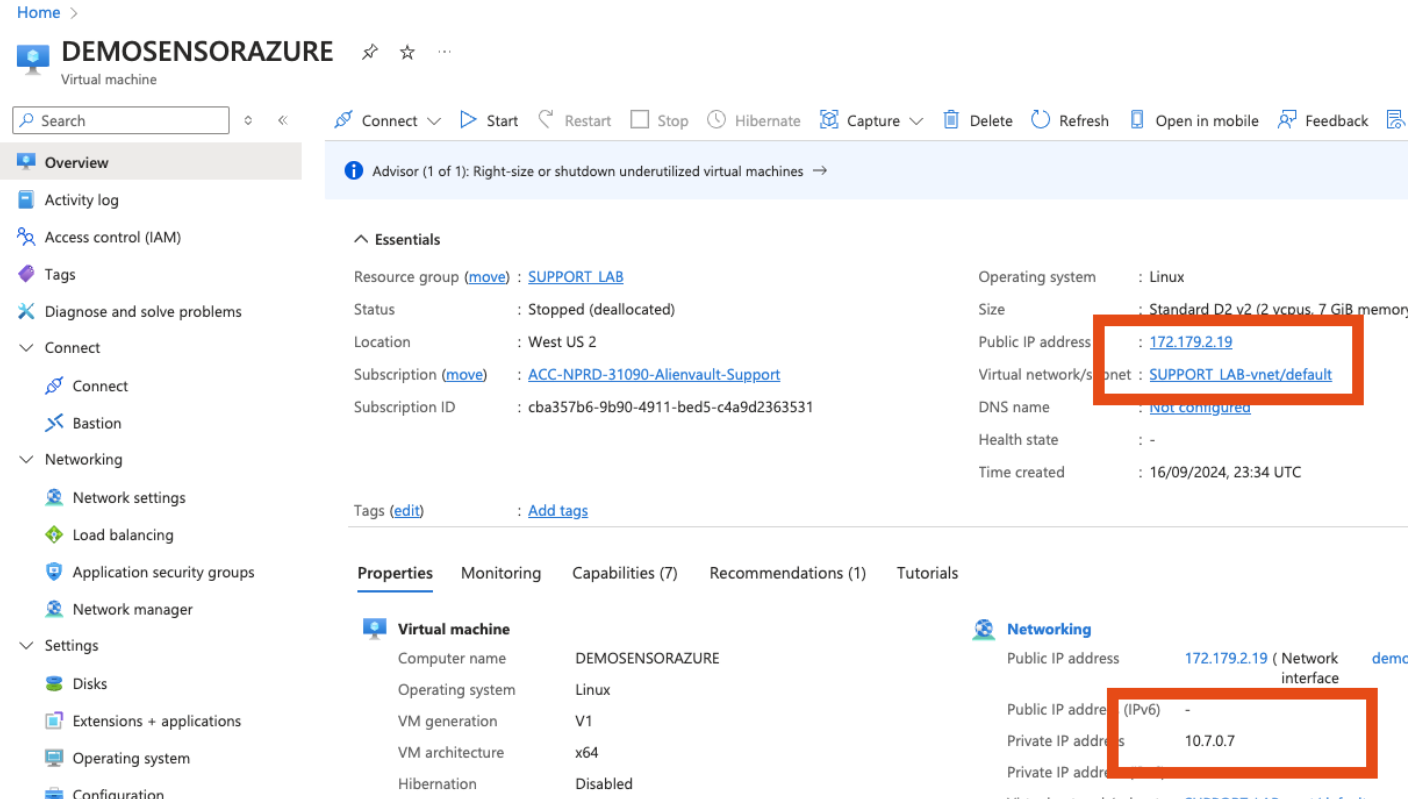The width and height of the screenshot is (1408, 799).
Task: Open the Connect dropdown arrow in the toolbar
Action: (x=434, y=121)
